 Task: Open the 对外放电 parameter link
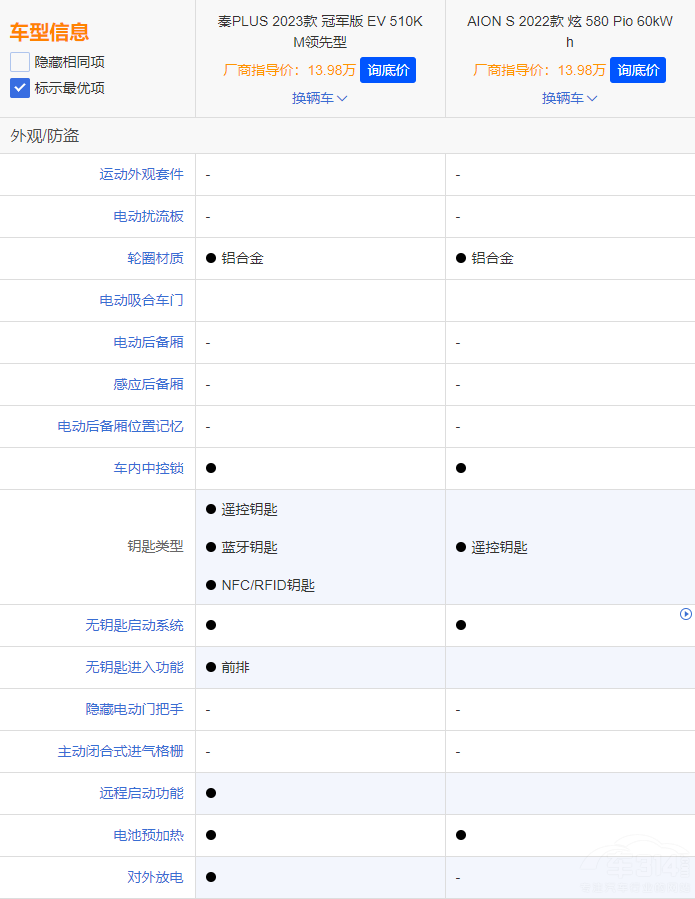(x=155, y=877)
